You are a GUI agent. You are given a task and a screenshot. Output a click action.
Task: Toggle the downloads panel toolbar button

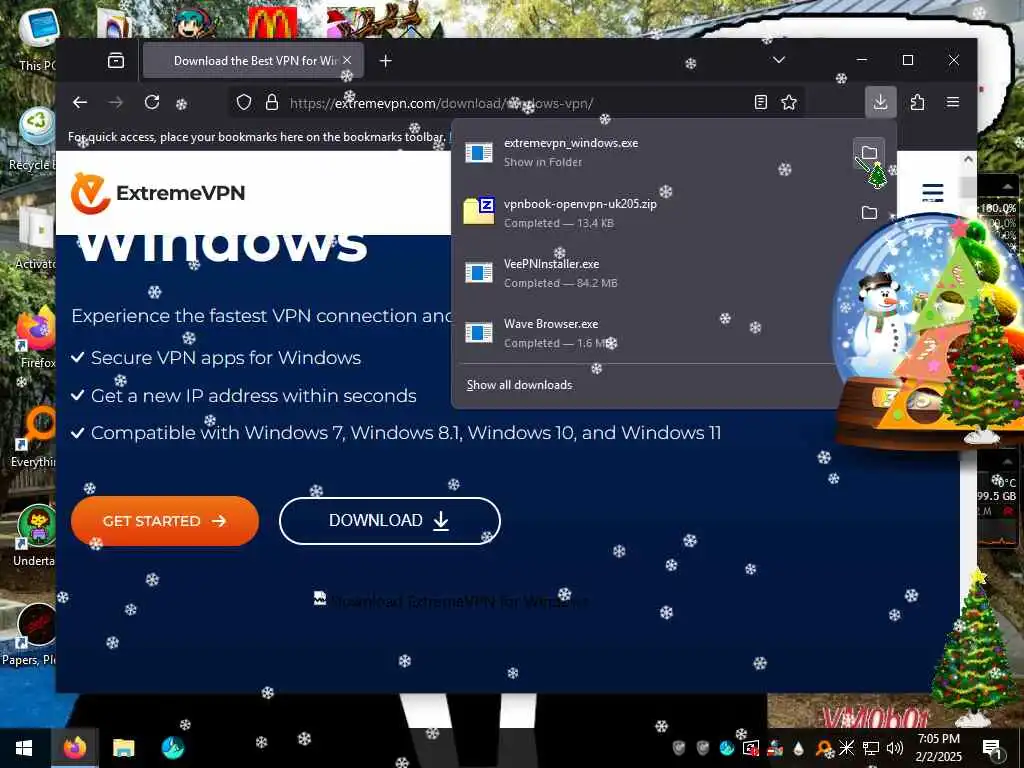coord(880,102)
